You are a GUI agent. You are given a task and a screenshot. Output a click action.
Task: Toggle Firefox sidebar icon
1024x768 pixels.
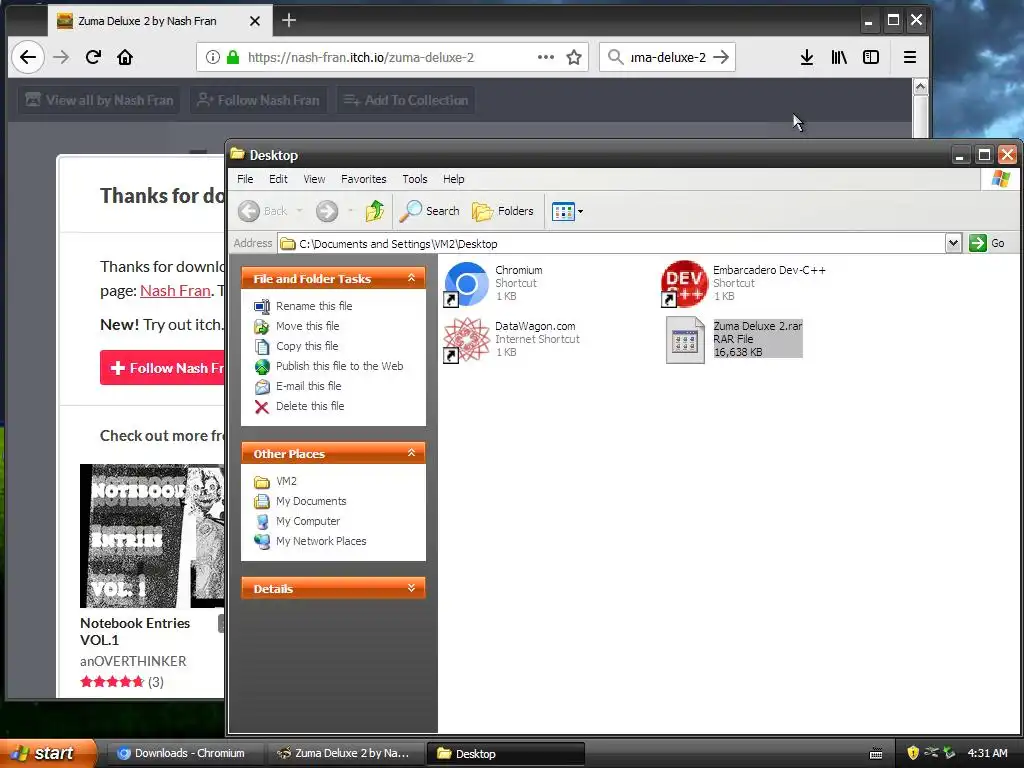point(871,57)
